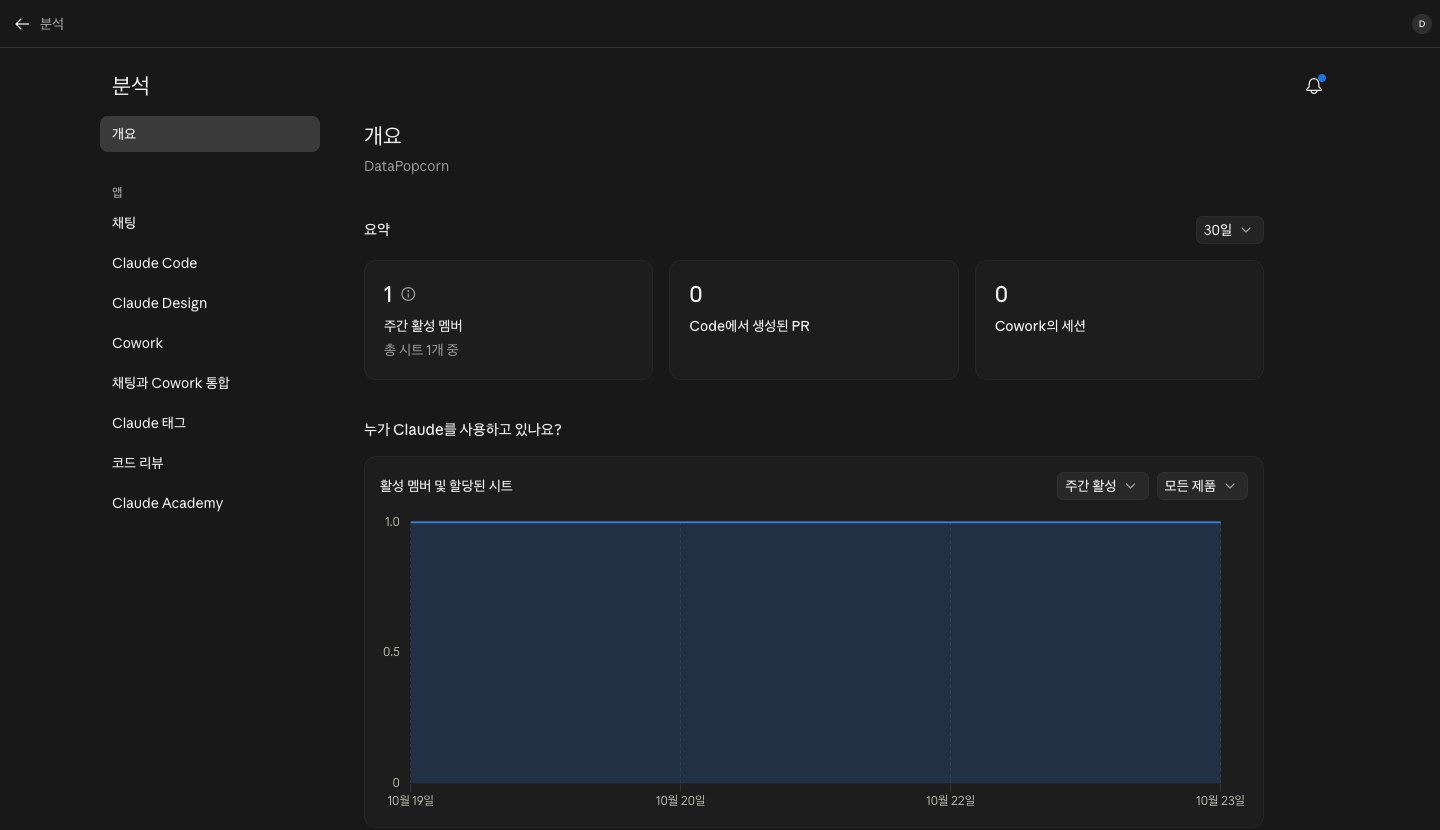
Task: Click info icon beside weekly active members
Action: coord(408,294)
